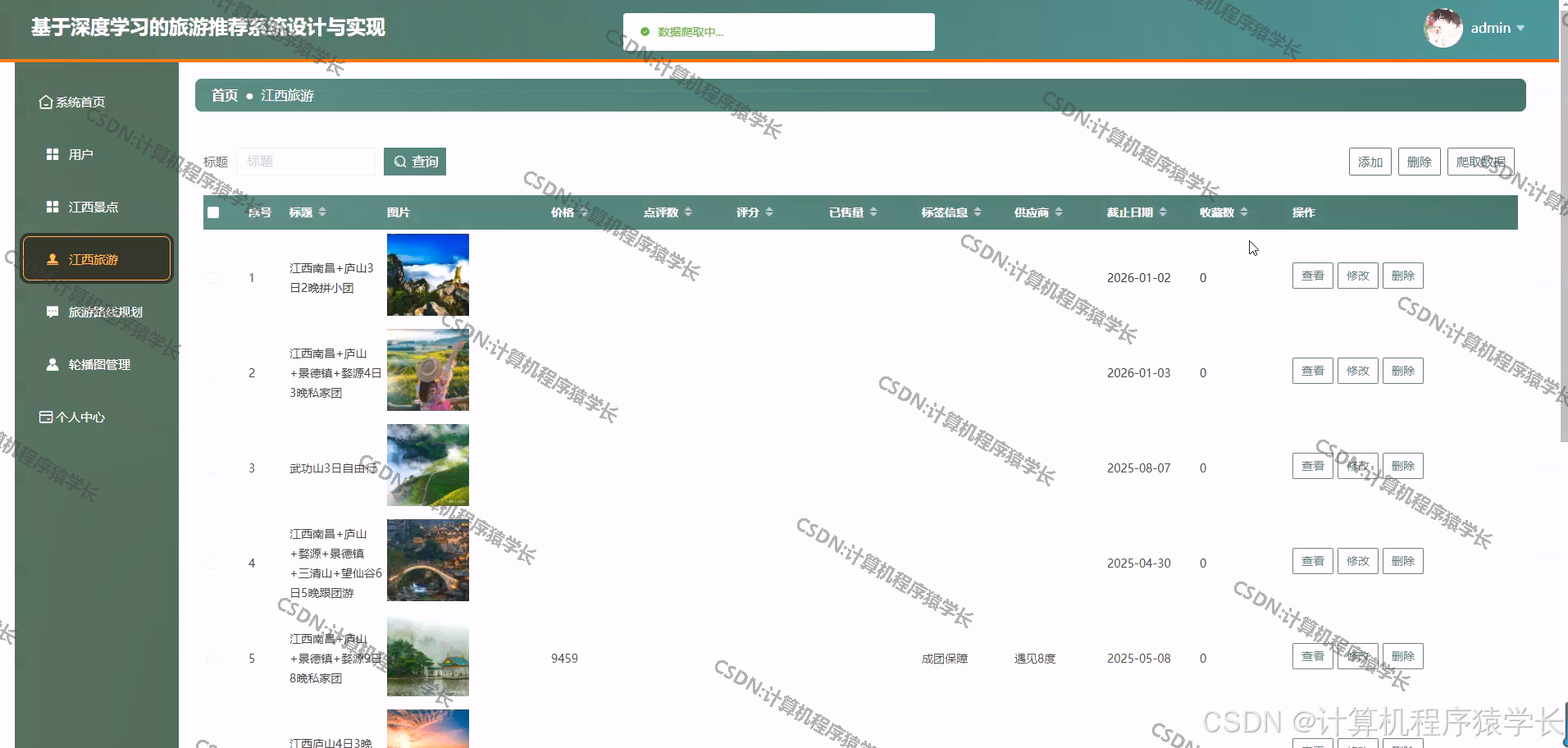View row 5 with the 查看 button

pyautogui.click(x=1312, y=656)
